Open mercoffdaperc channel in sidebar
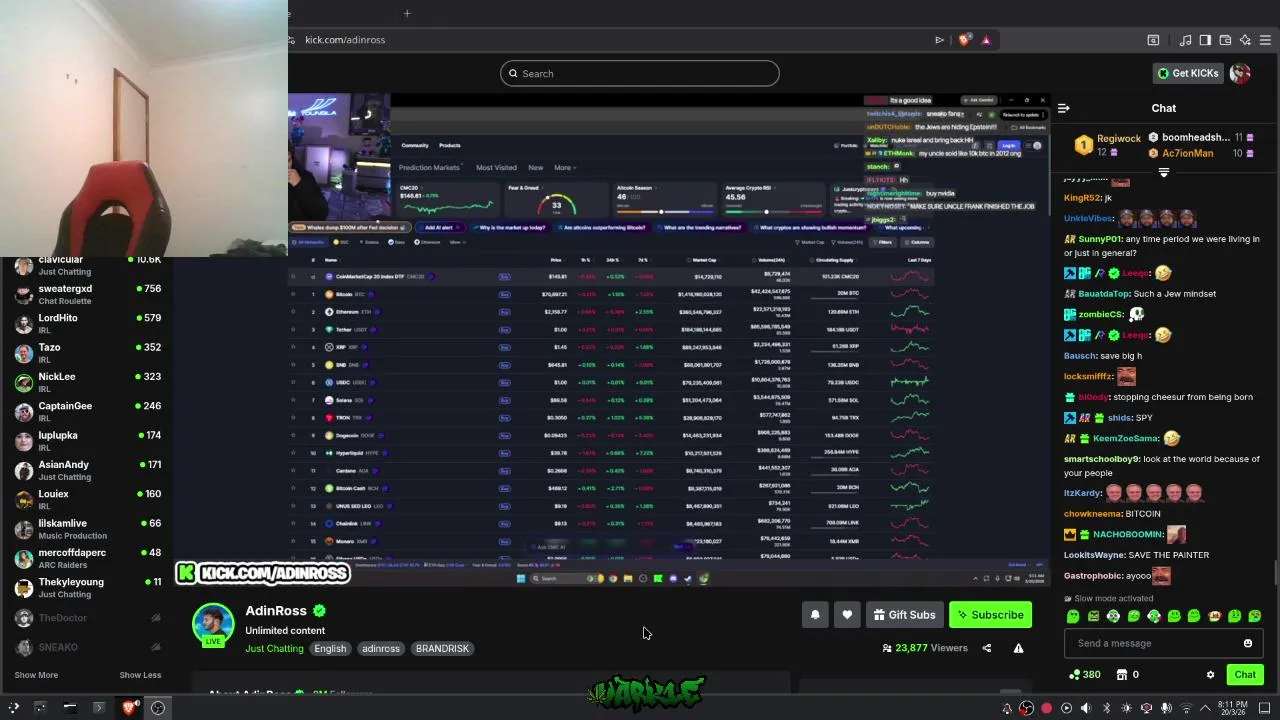This screenshot has height=720, width=1280. pos(88,559)
